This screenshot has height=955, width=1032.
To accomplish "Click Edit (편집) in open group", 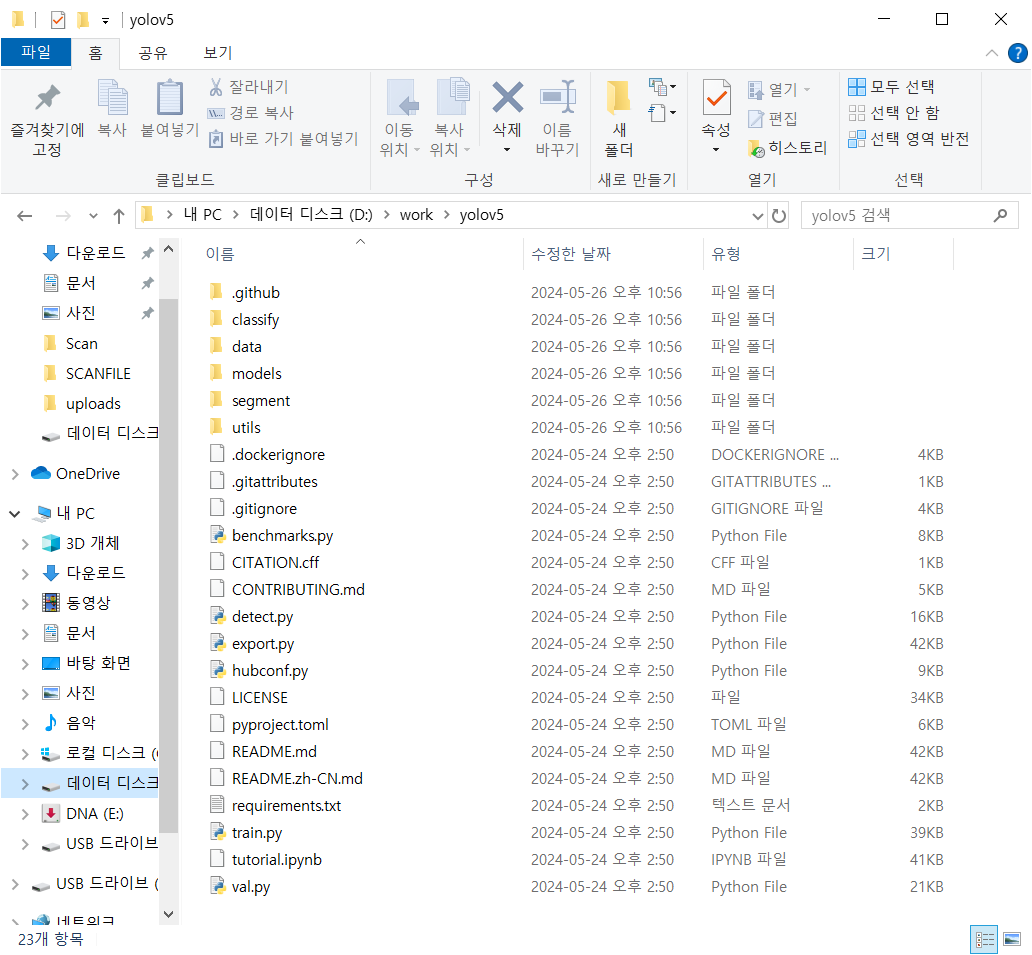I will [x=773, y=118].
